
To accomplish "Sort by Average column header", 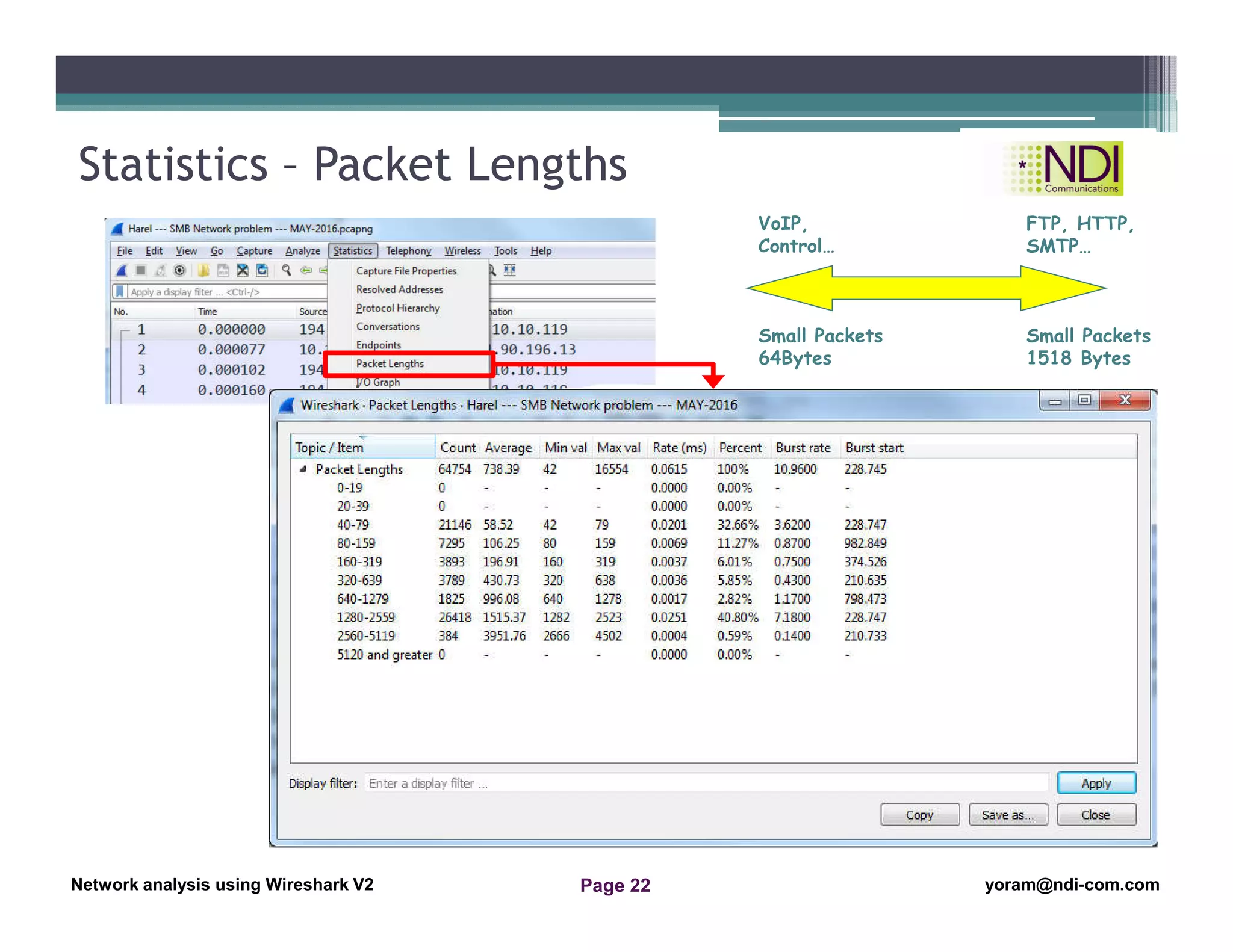I will pyautogui.click(x=509, y=447).
